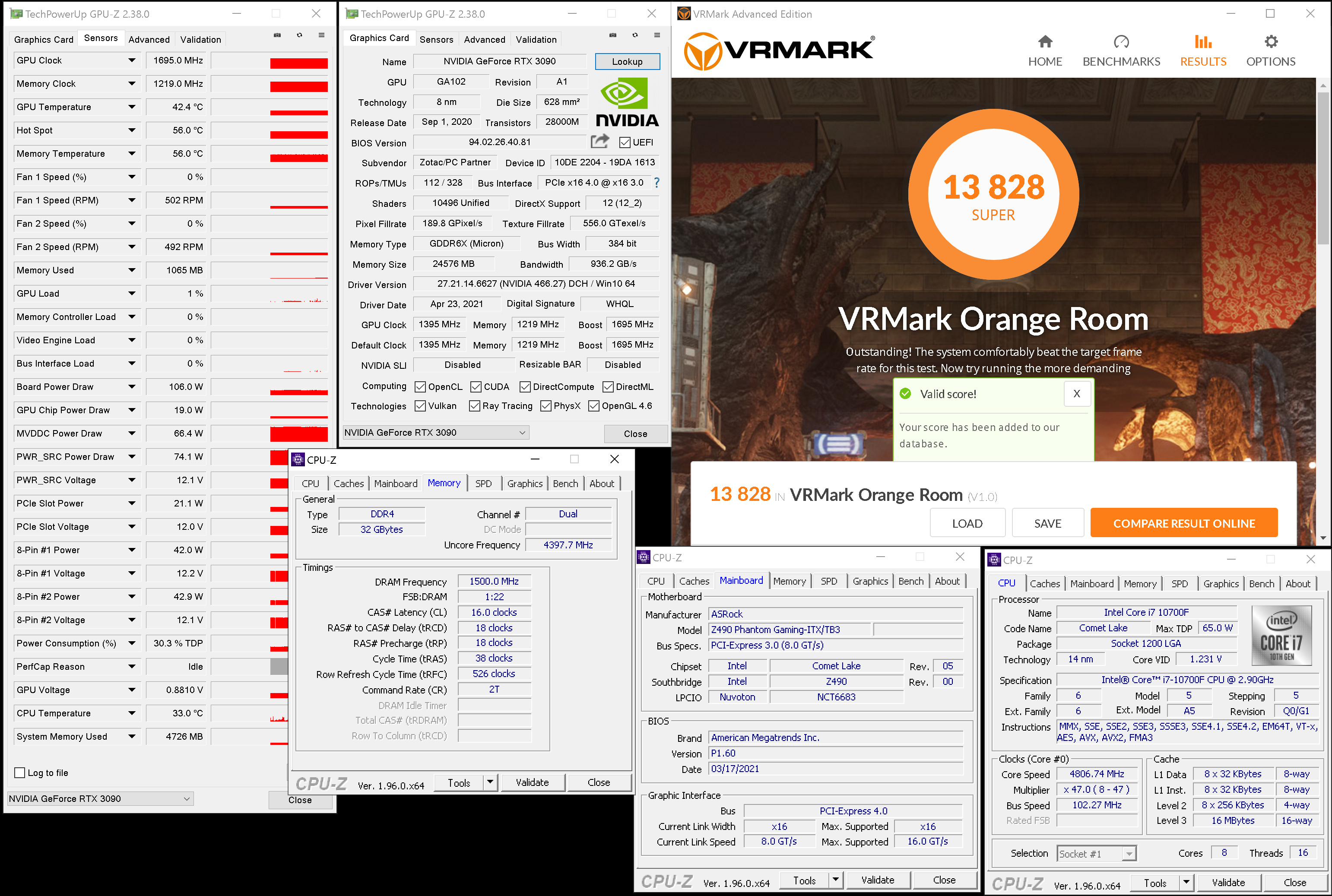Click the GPU Name field NVIDIA GeForce RTX 3090
The image size is (1332, 896).
tap(499, 61)
